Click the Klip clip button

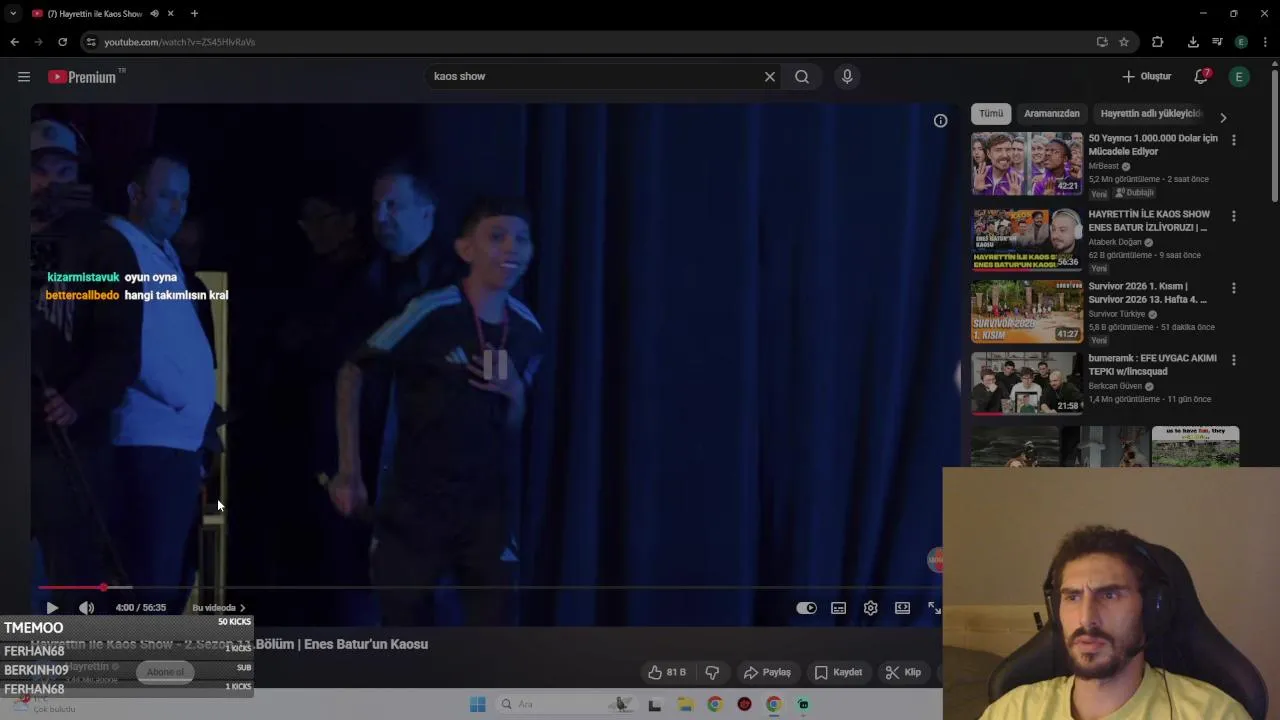[x=903, y=672]
